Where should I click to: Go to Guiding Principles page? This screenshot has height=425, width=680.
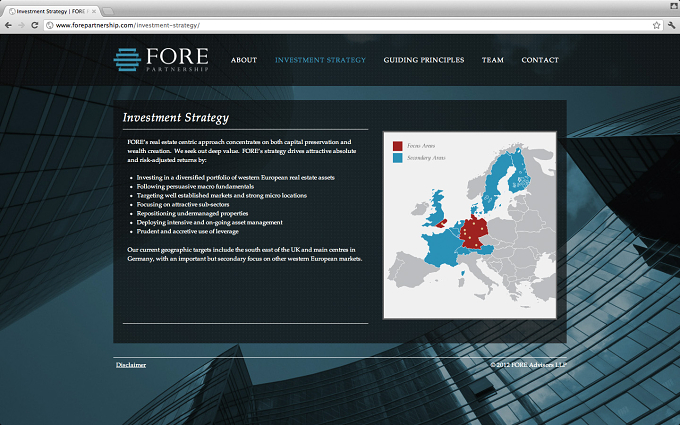click(424, 60)
